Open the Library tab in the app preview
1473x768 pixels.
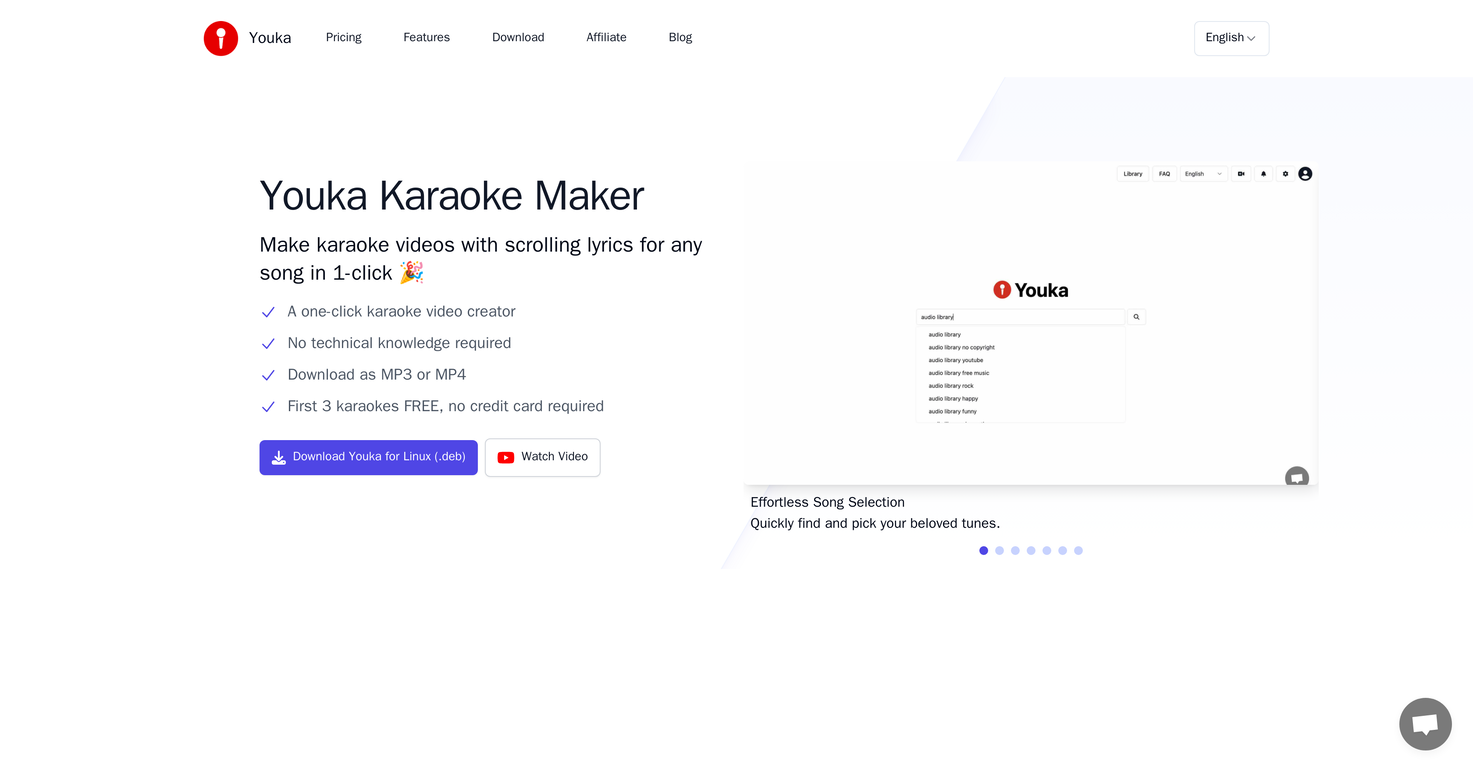click(1132, 173)
